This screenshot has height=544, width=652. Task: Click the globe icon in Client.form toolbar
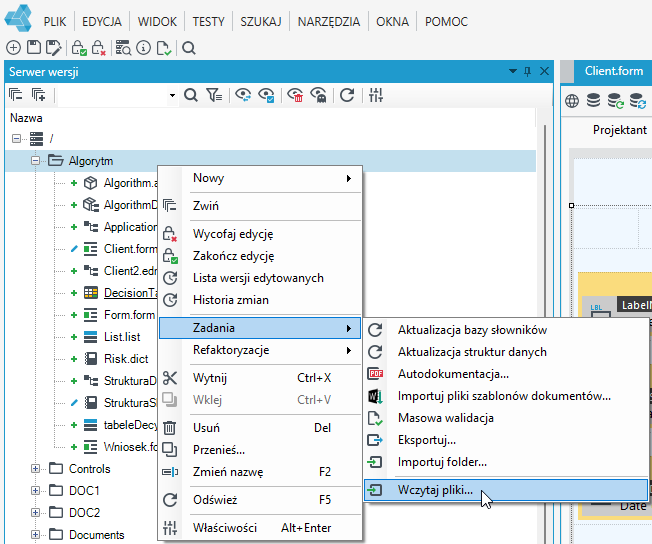572,101
